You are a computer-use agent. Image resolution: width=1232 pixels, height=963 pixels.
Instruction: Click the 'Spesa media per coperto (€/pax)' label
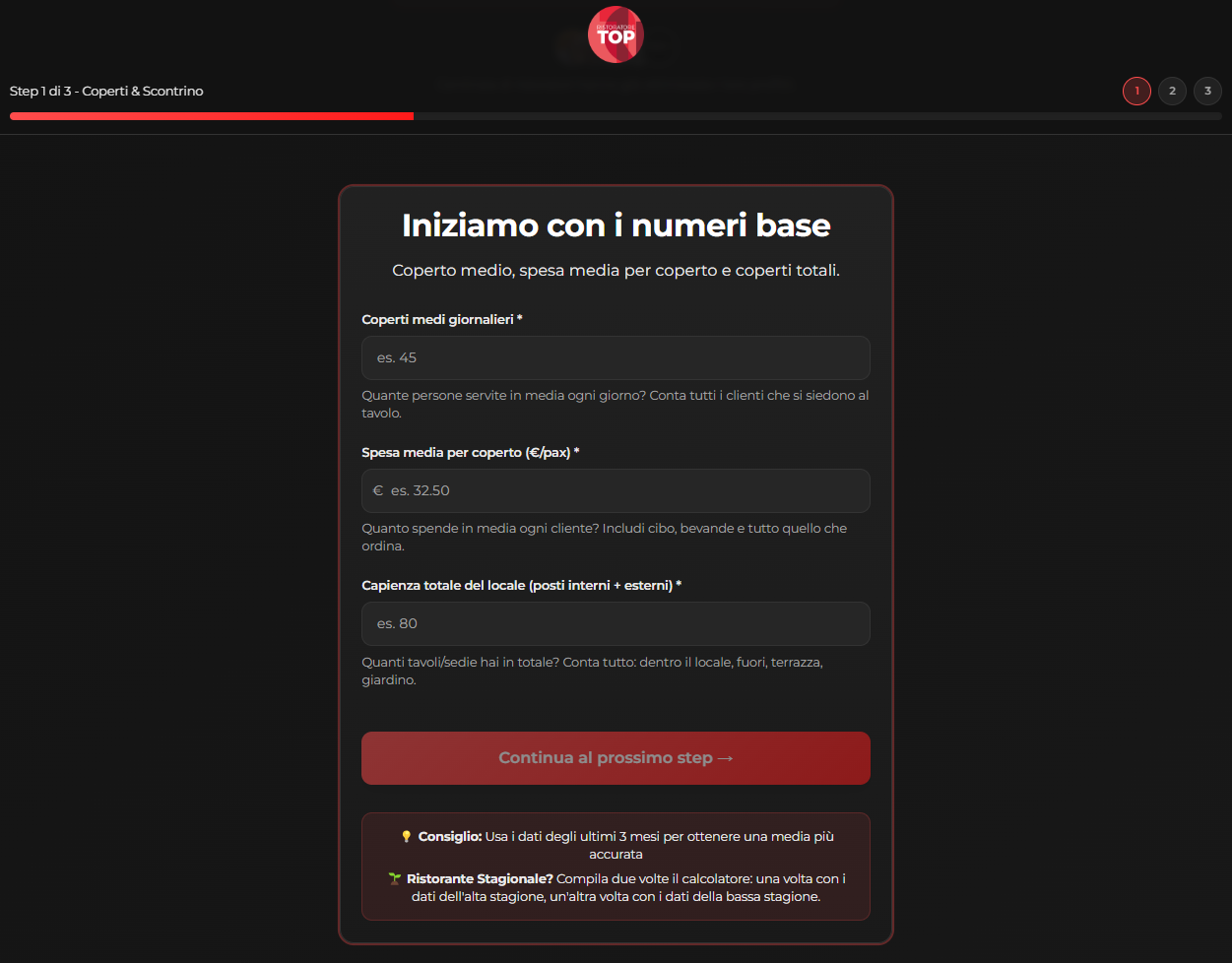click(467, 452)
